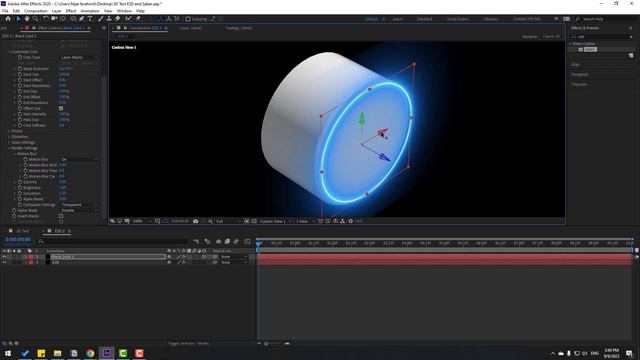Open the Edit menu
The height and width of the screenshot is (360, 640).
tap(16, 11)
